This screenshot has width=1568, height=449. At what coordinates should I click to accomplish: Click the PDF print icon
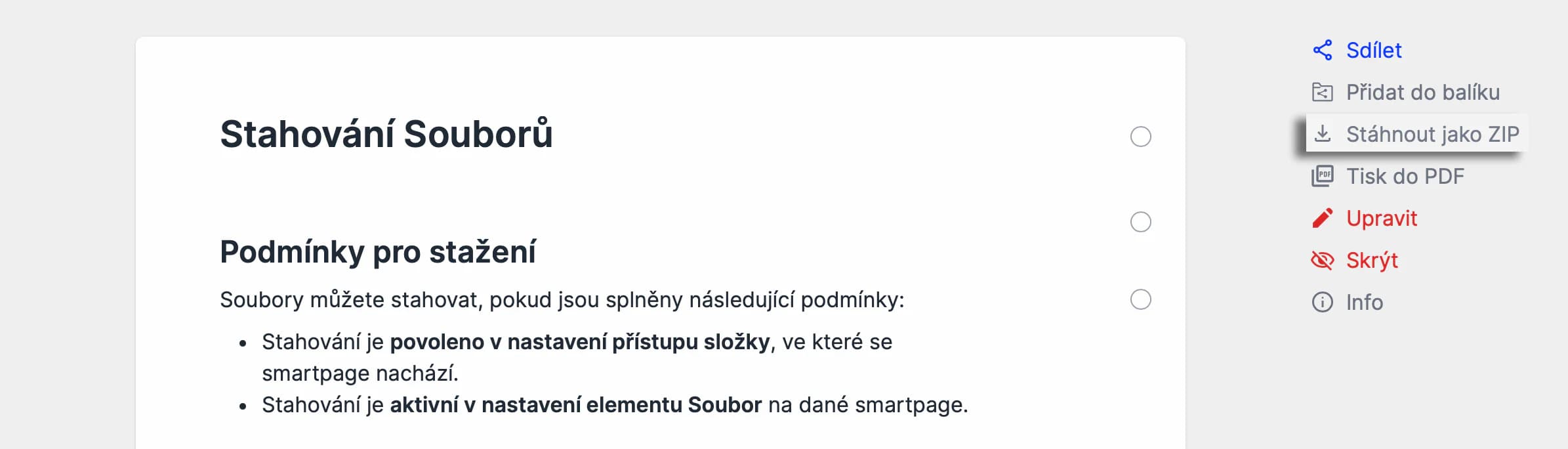tap(1322, 176)
